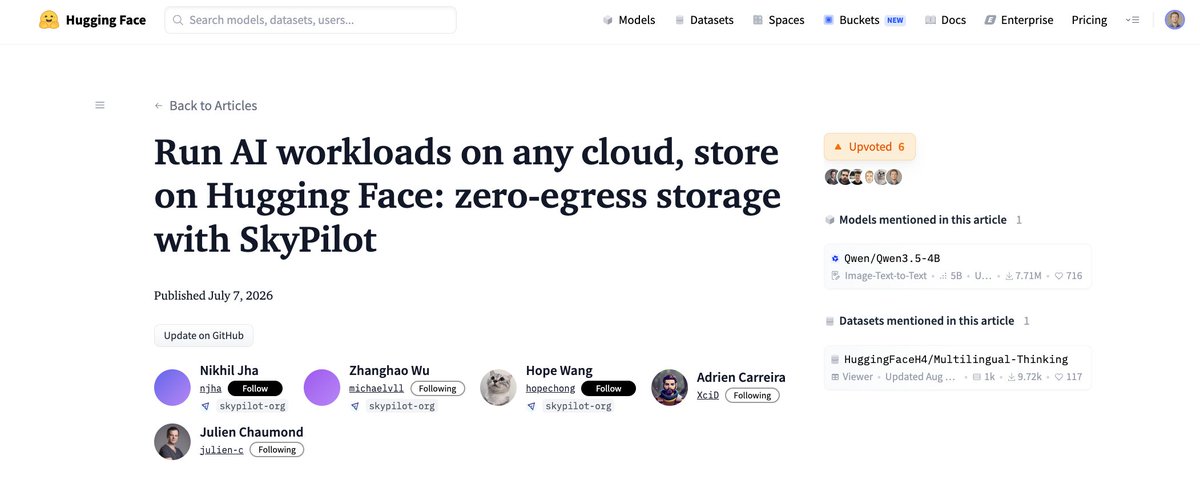This screenshot has width=1200, height=492.
Task: Click Adrien Carreira's profile picture
Action: (669, 387)
